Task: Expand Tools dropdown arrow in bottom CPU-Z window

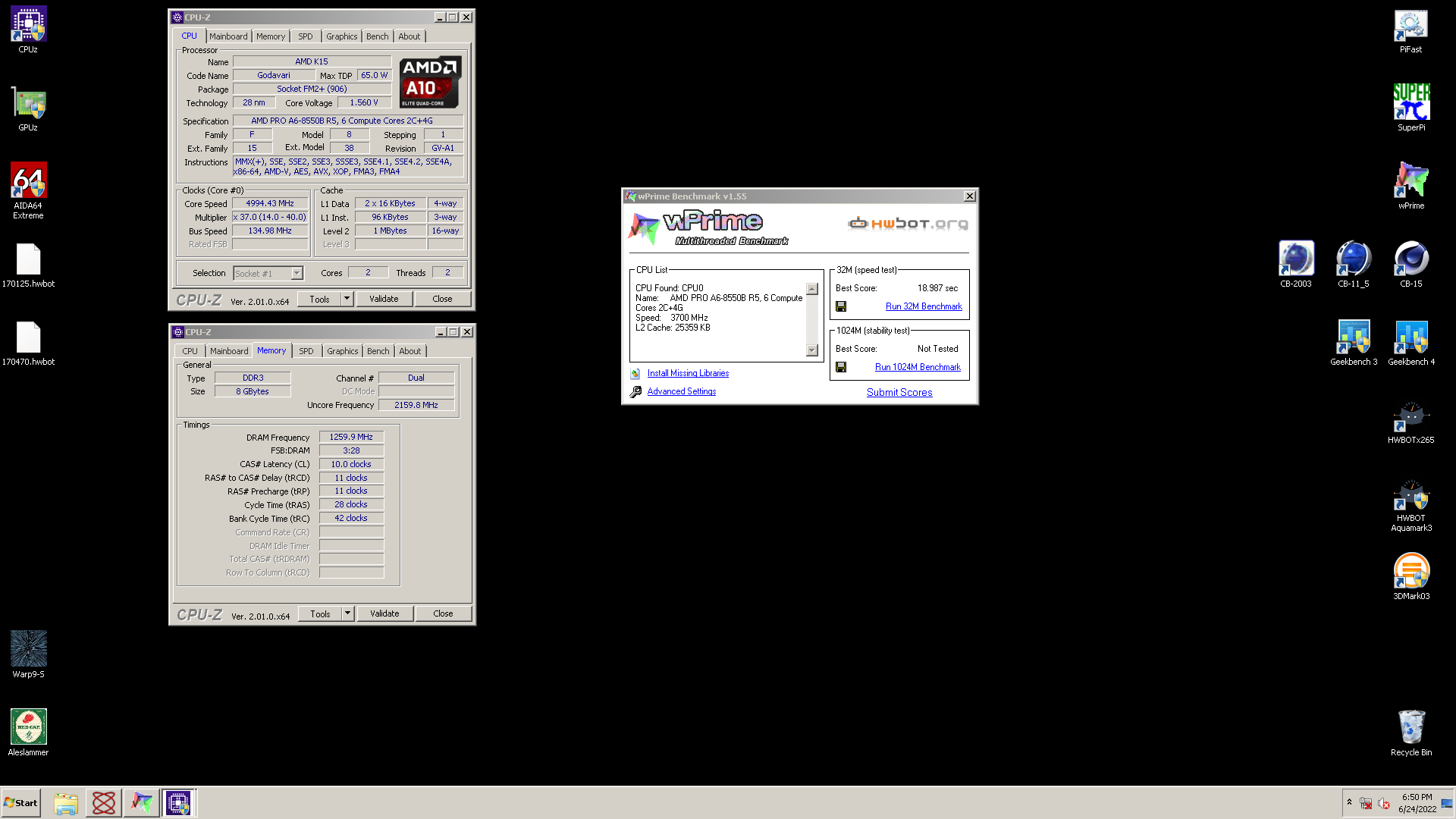Action: 348,613
